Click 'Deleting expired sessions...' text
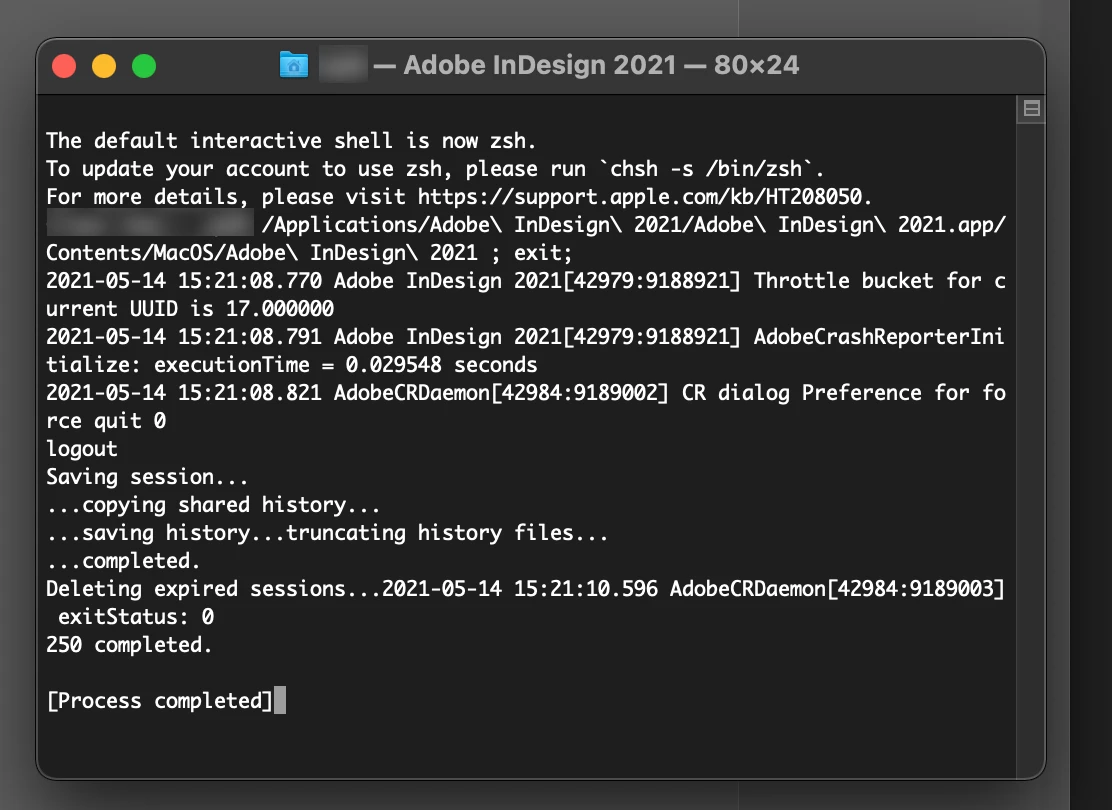This screenshot has height=810, width=1112. 213,589
